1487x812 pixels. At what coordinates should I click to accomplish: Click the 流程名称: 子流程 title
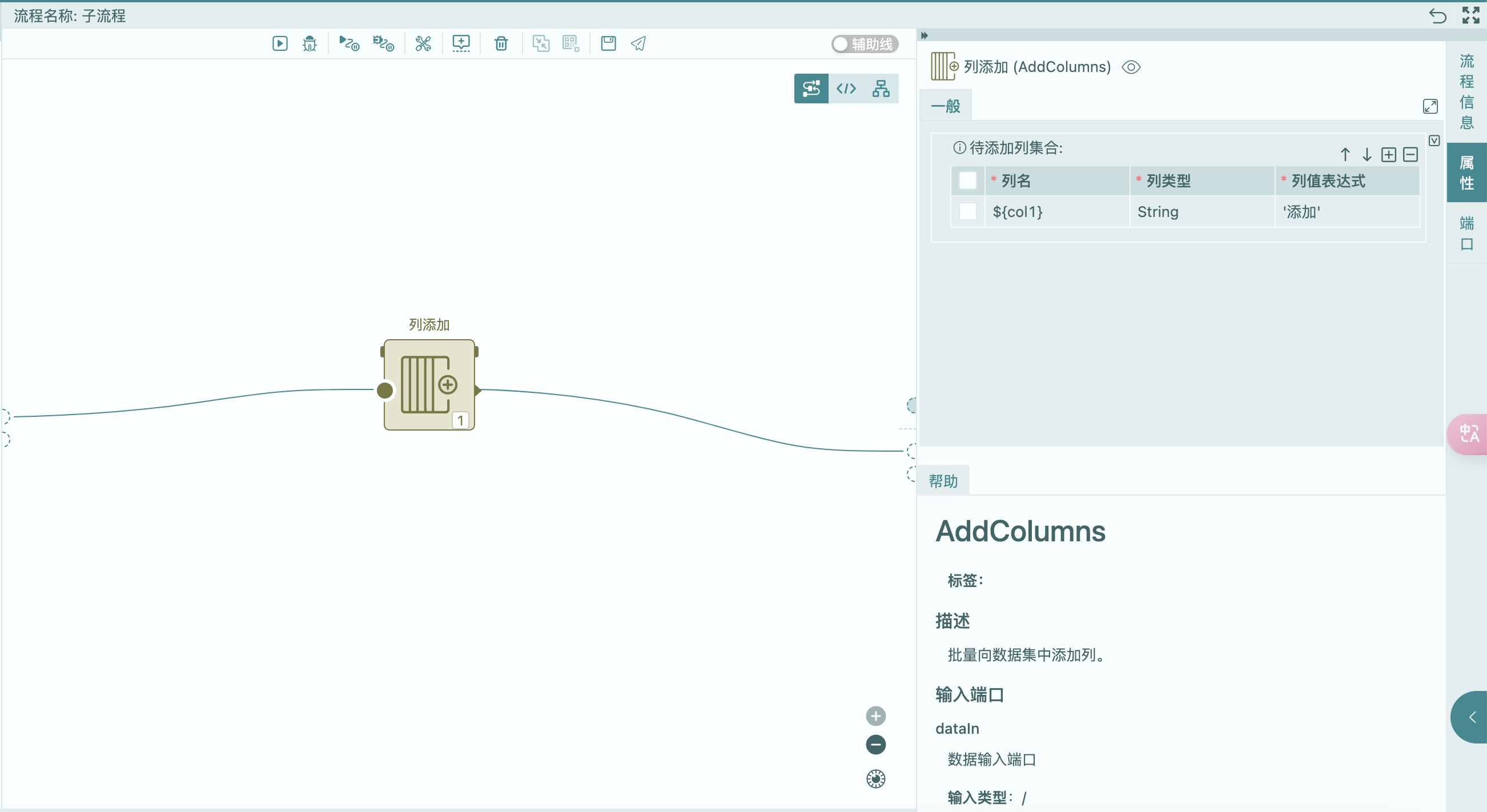70,16
